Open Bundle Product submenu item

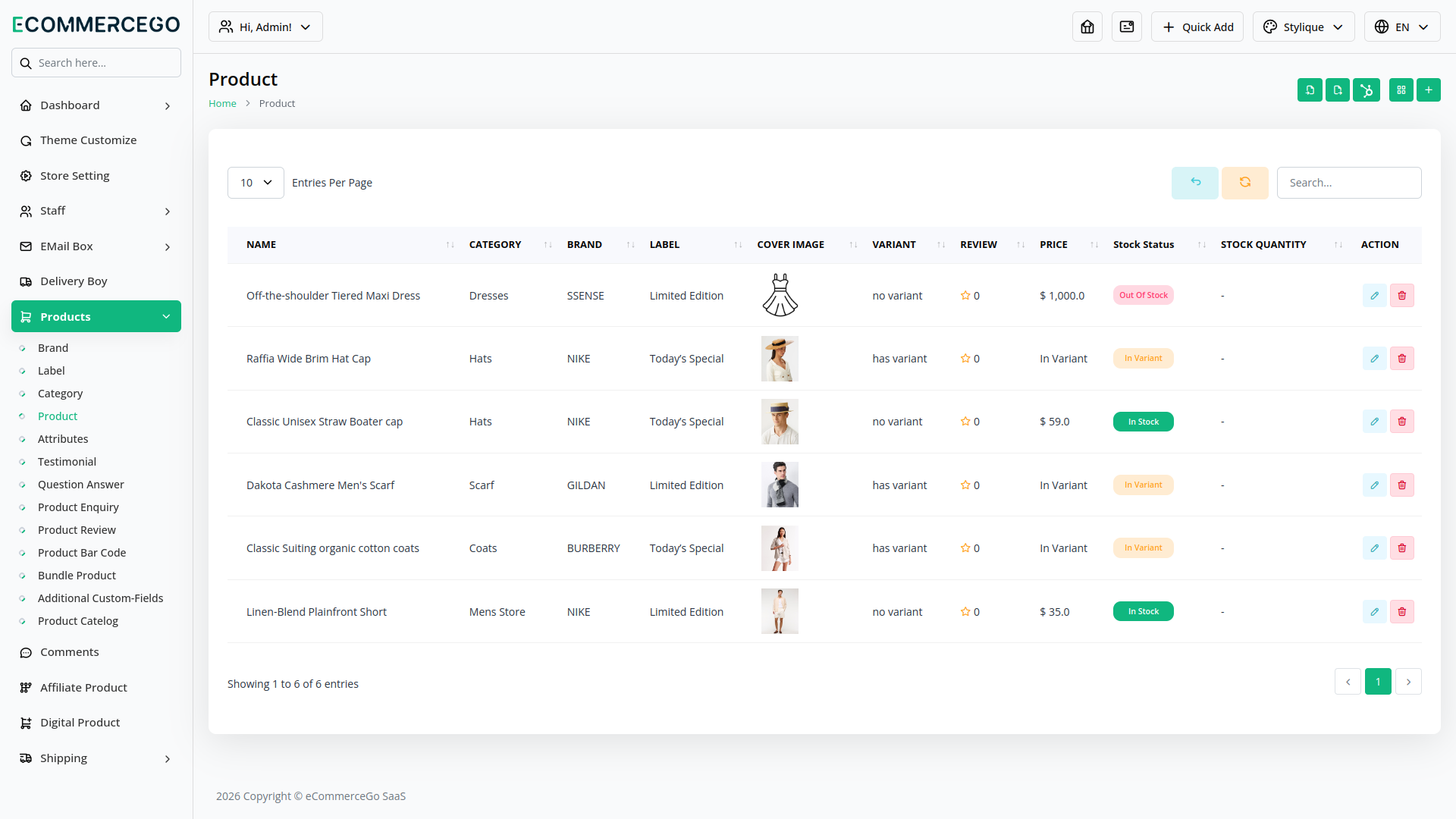pos(77,576)
